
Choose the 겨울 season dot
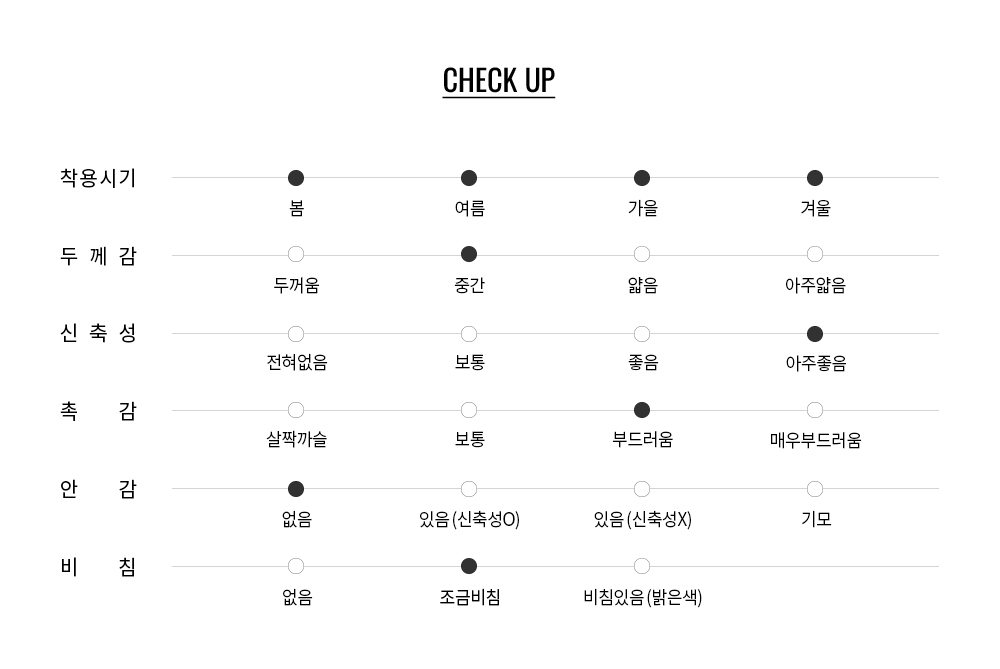click(815, 178)
